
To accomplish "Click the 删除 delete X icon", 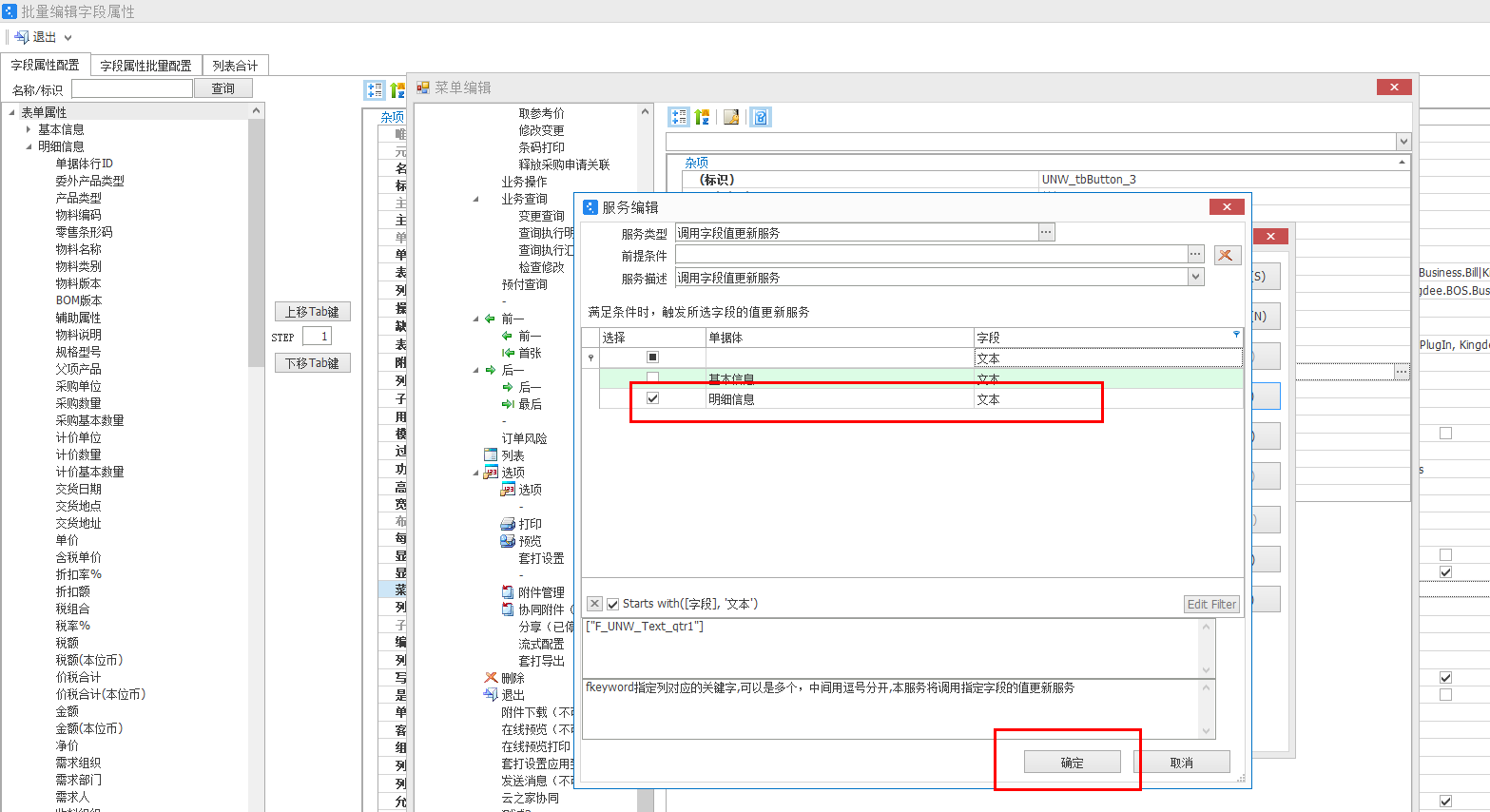I will click(491, 678).
